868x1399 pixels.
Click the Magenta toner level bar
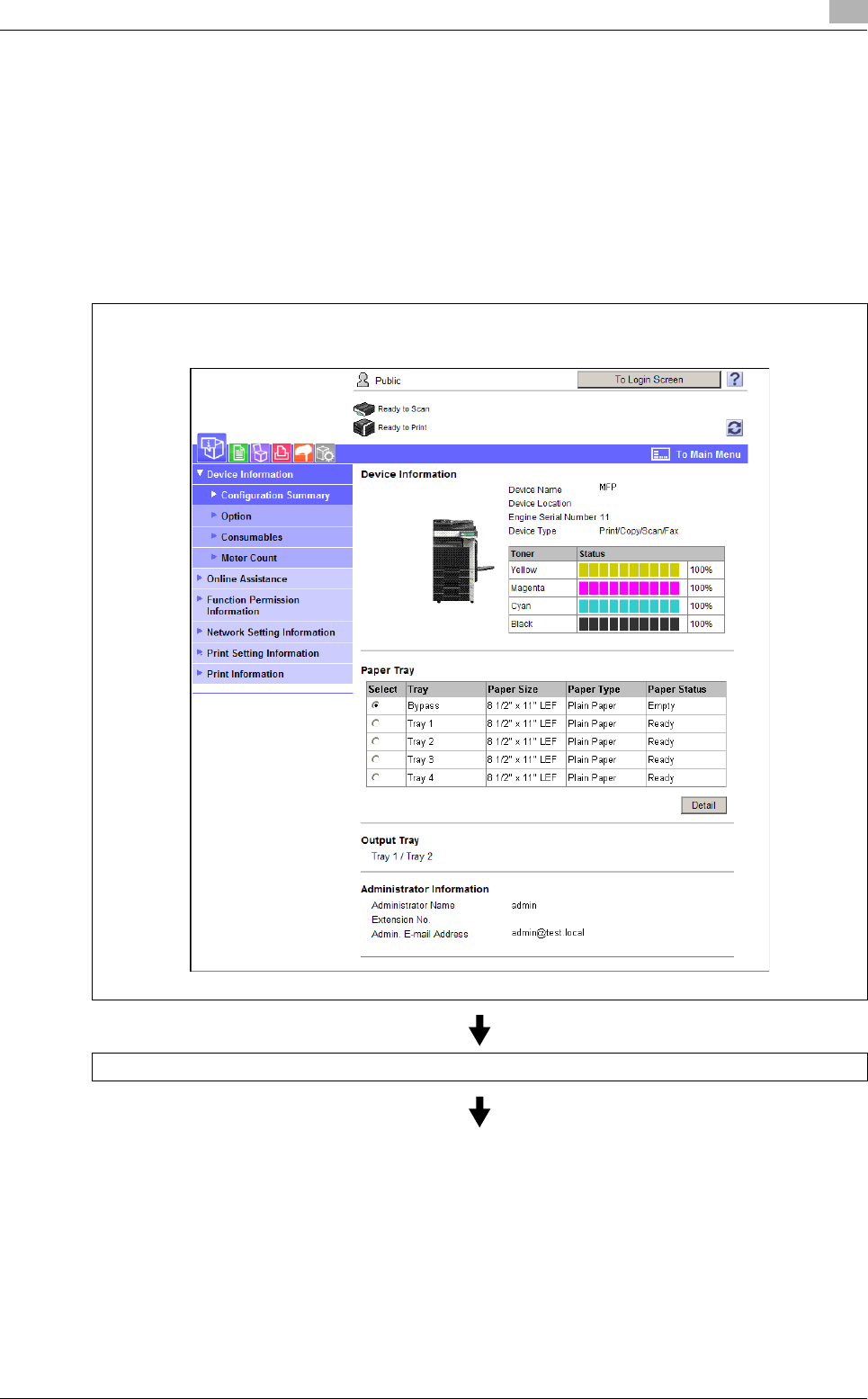point(630,587)
